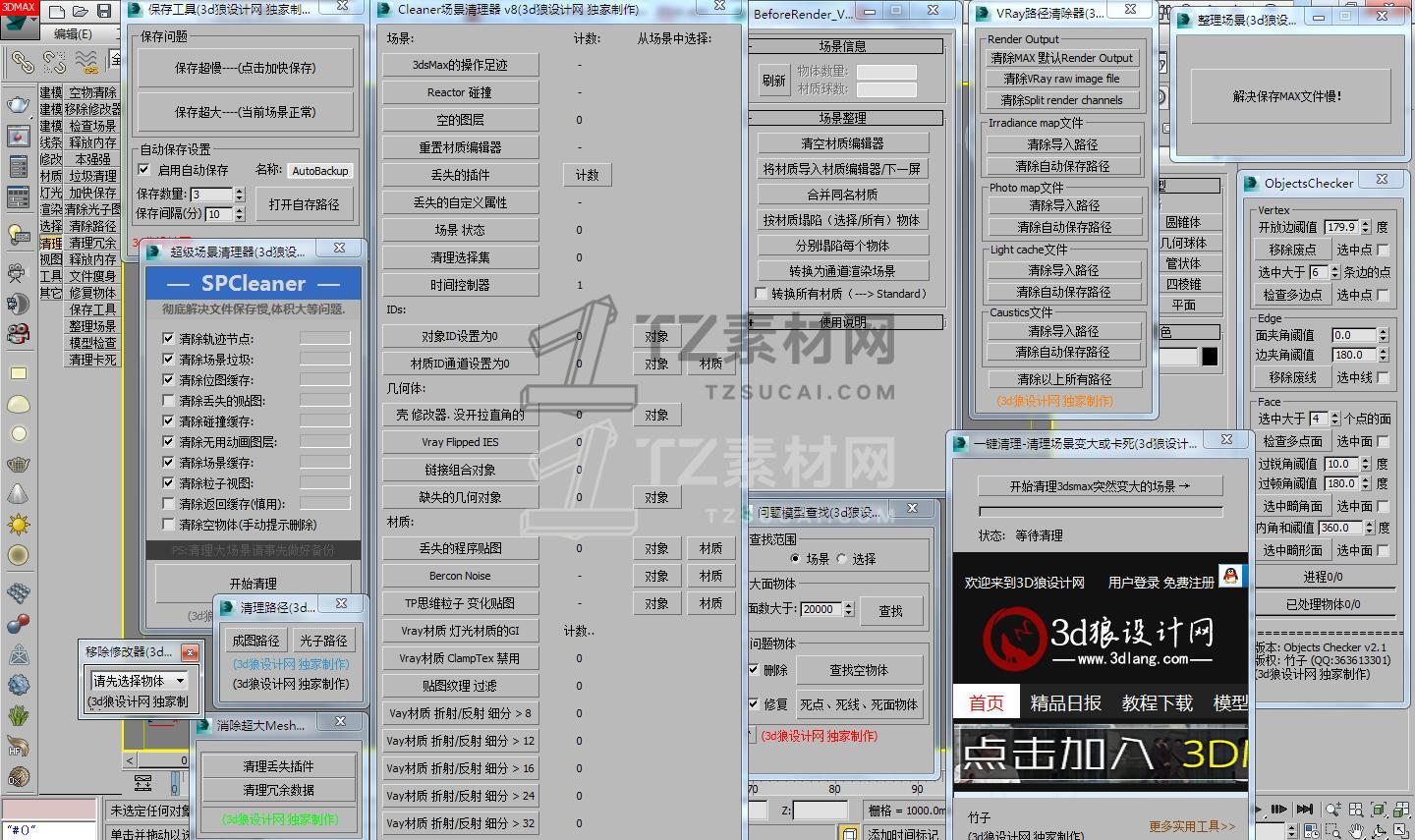Click the Z: coordinate input field

821,811
